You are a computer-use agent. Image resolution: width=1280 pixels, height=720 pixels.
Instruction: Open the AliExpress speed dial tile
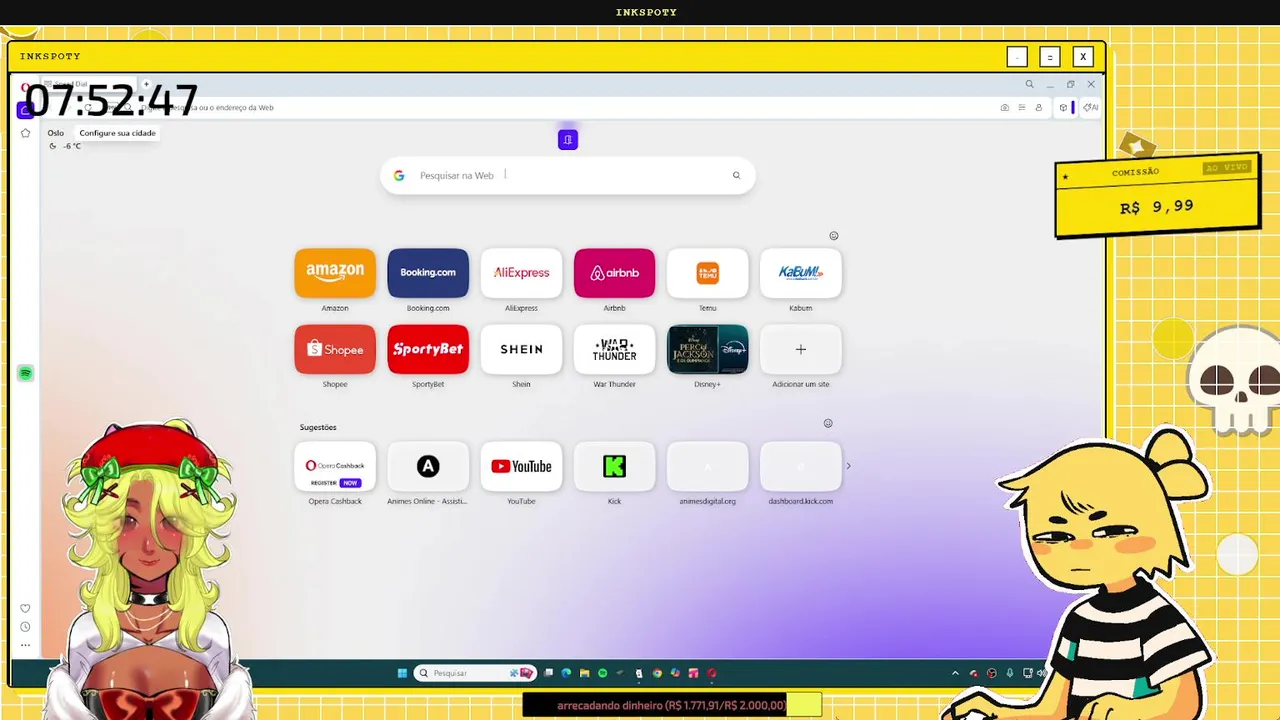521,273
